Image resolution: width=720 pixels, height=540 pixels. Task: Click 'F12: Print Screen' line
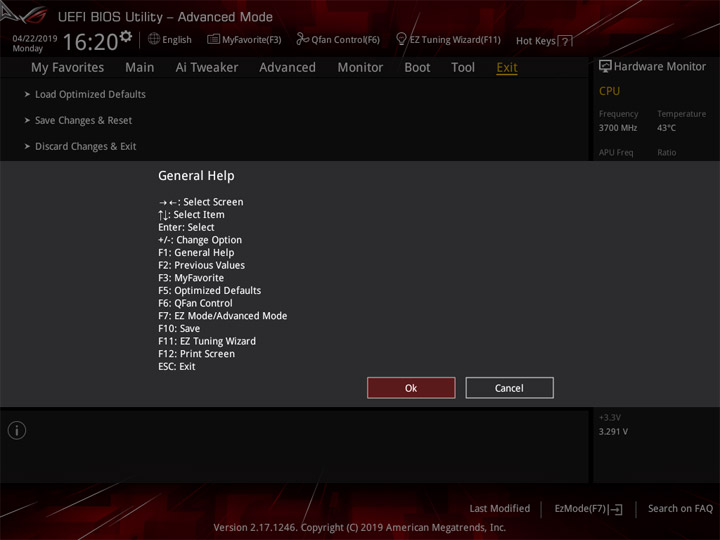pyautogui.click(x=197, y=354)
